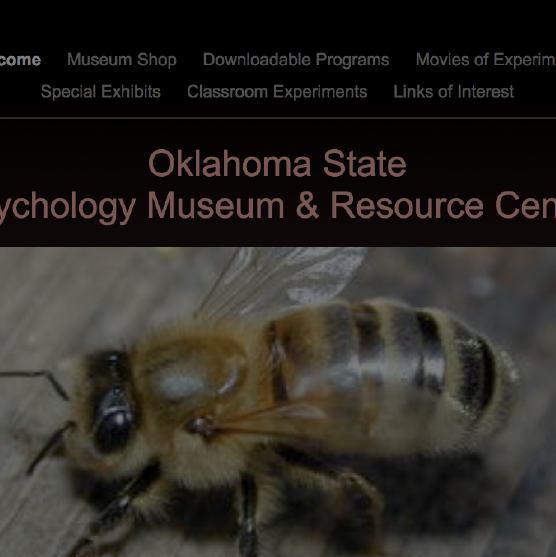Go to the Museum Shop page
This screenshot has width=556, height=557.
coord(122,60)
